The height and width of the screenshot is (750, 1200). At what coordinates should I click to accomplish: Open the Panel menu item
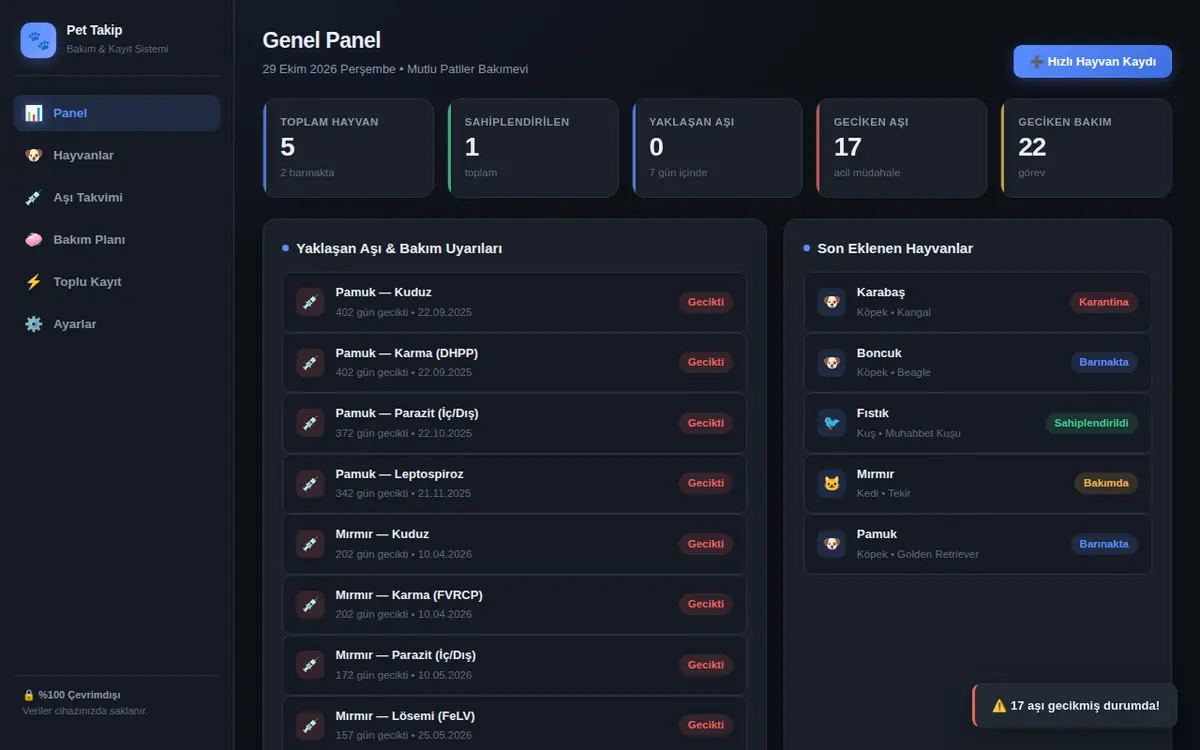click(x=117, y=113)
